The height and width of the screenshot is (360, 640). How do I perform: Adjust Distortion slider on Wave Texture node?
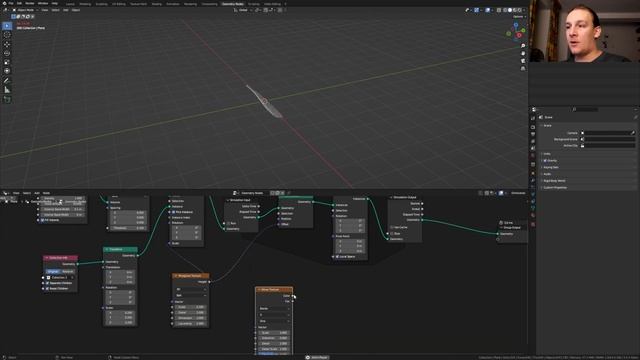click(x=274, y=338)
